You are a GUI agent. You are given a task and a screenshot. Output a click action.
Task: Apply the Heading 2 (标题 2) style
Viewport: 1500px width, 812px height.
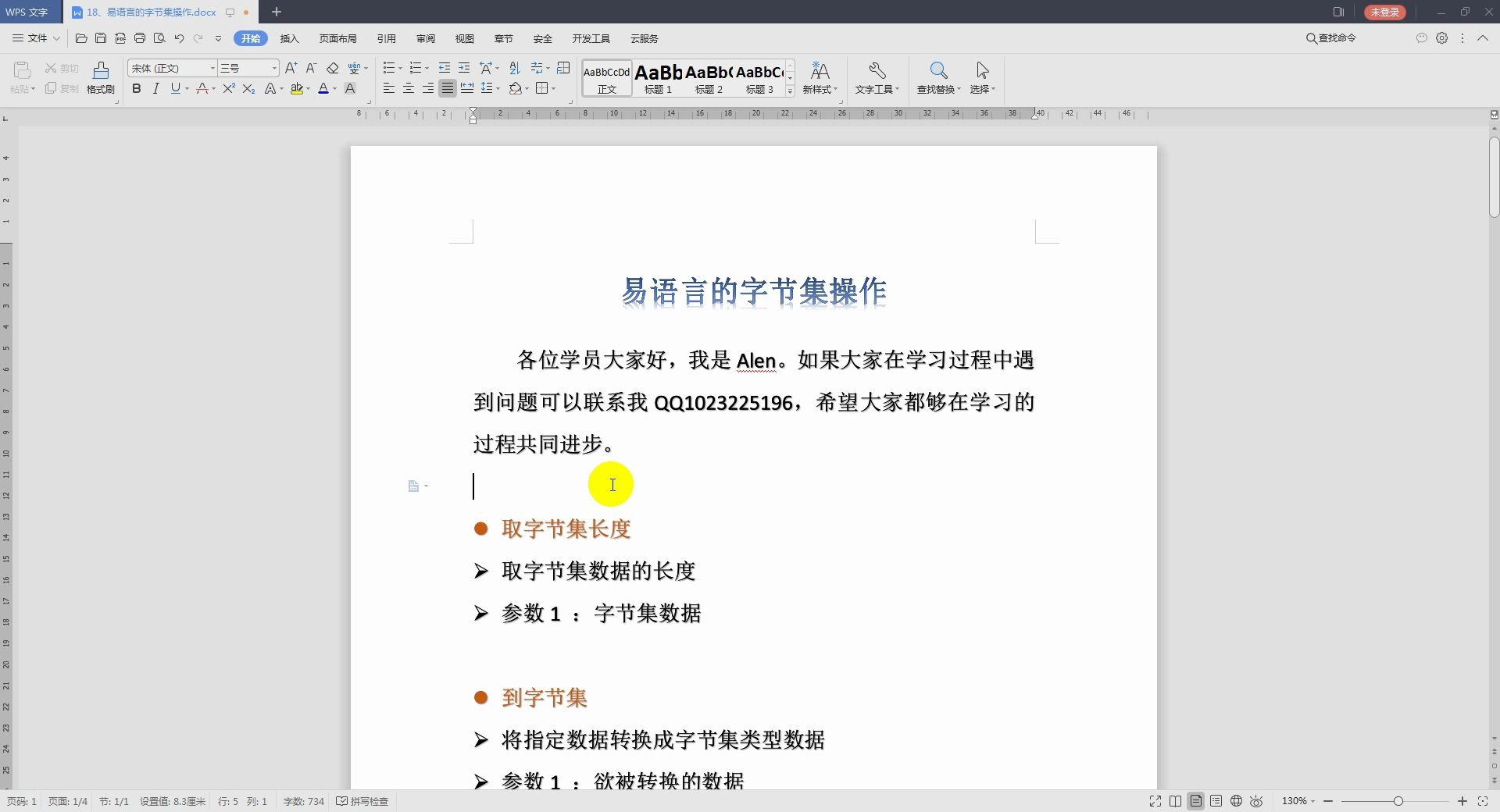pos(709,78)
